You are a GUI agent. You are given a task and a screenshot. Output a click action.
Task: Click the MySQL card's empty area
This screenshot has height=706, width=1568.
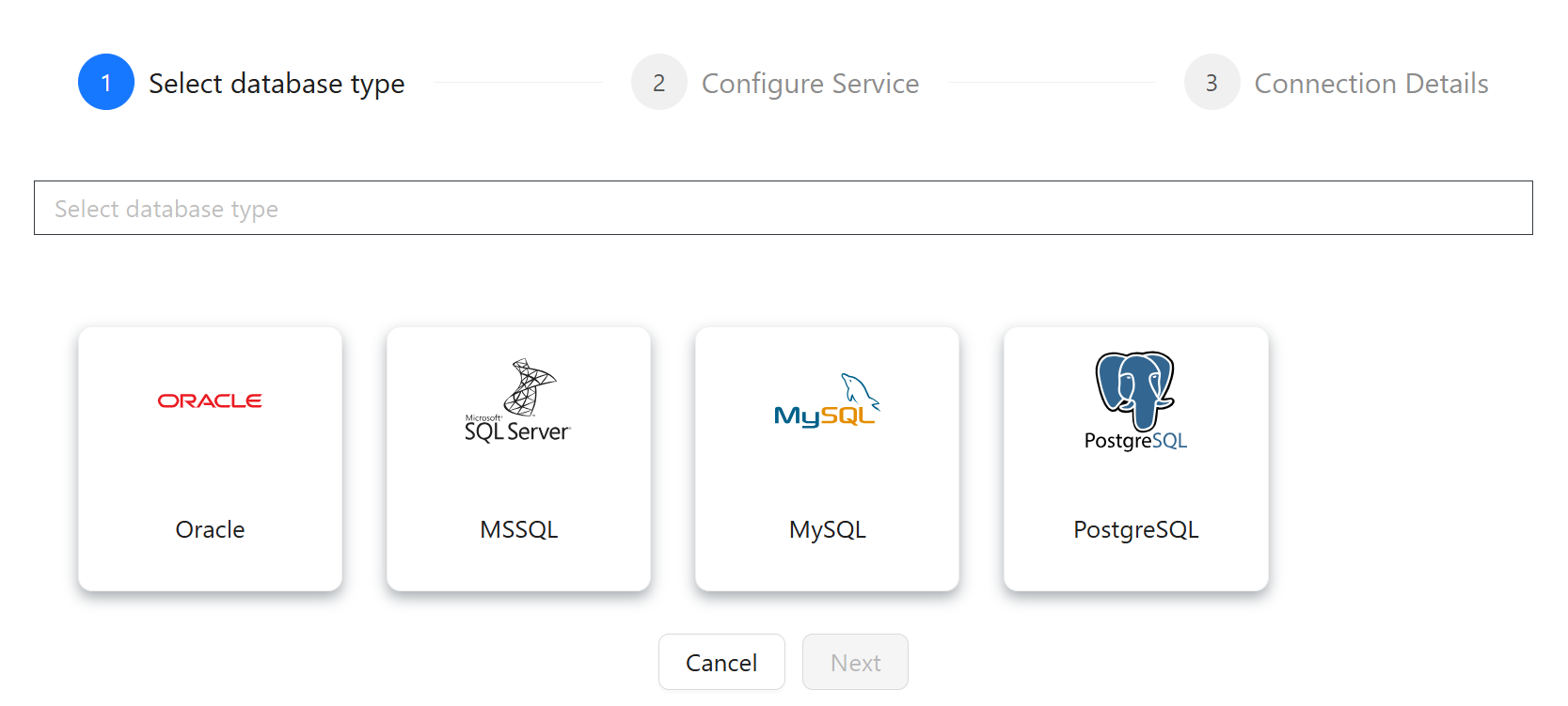[827, 479]
